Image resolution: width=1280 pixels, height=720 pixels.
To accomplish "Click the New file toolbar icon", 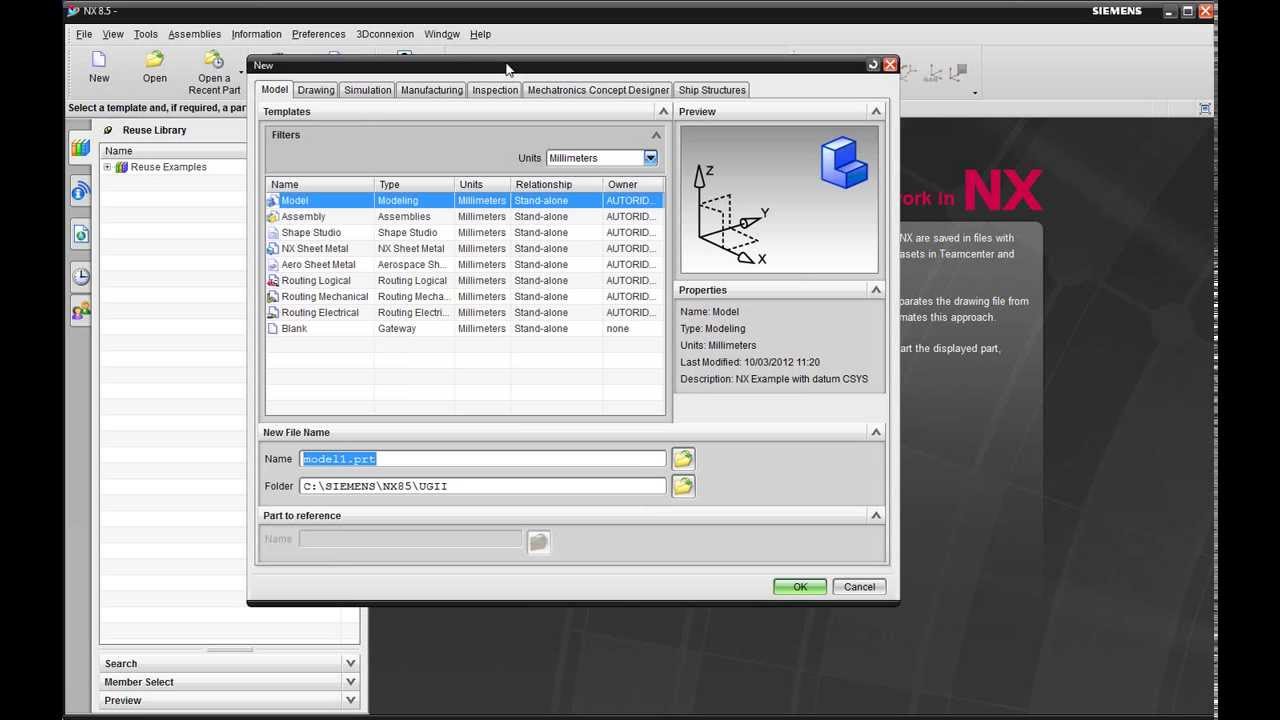I will click(x=98, y=60).
